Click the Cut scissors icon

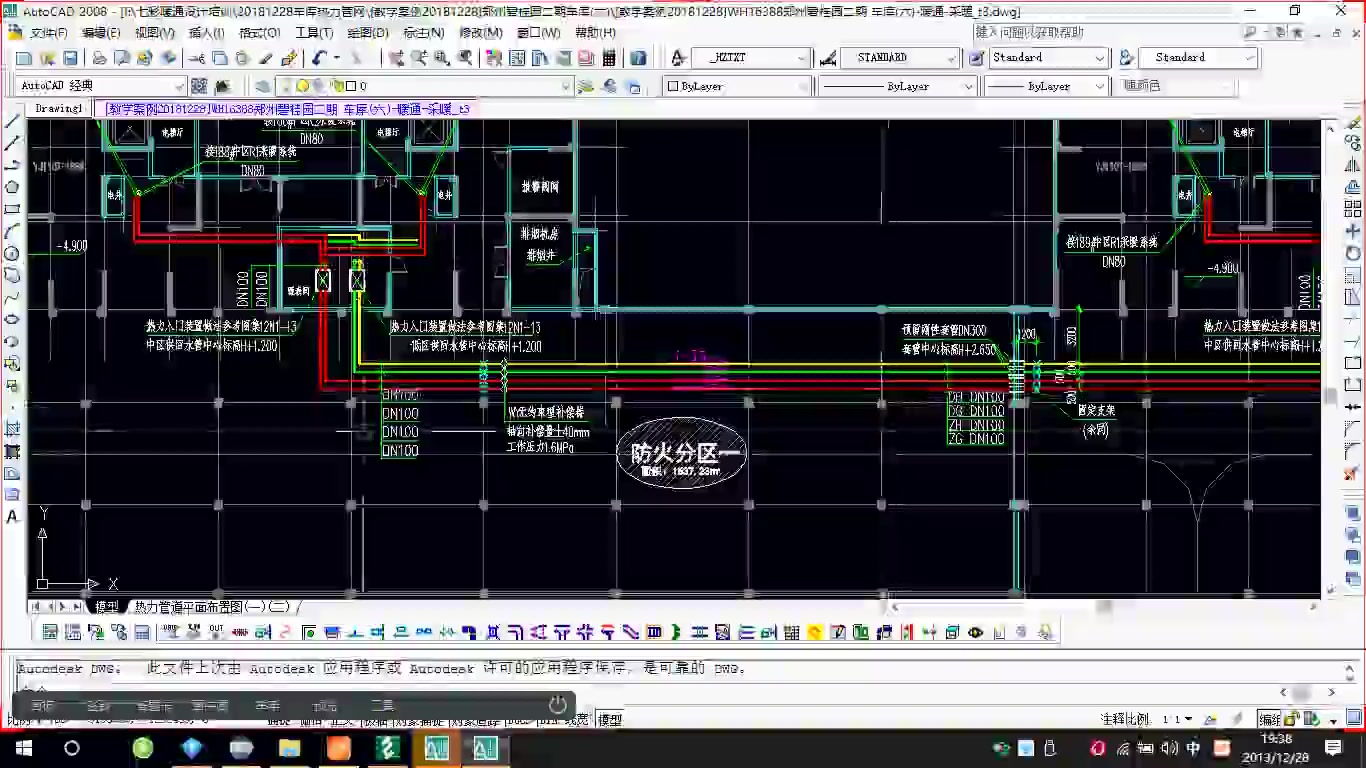(197, 58)
